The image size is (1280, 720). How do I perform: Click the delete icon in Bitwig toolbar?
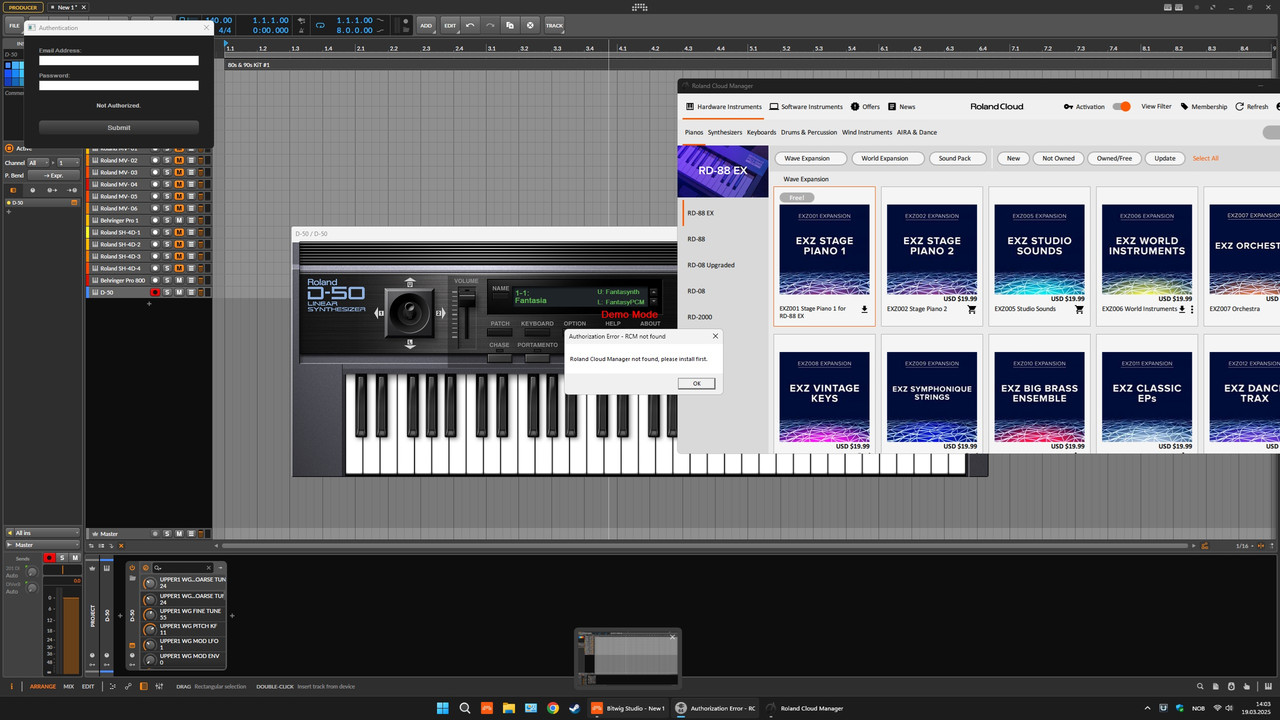pyautogui.click(x=530, y=25)
